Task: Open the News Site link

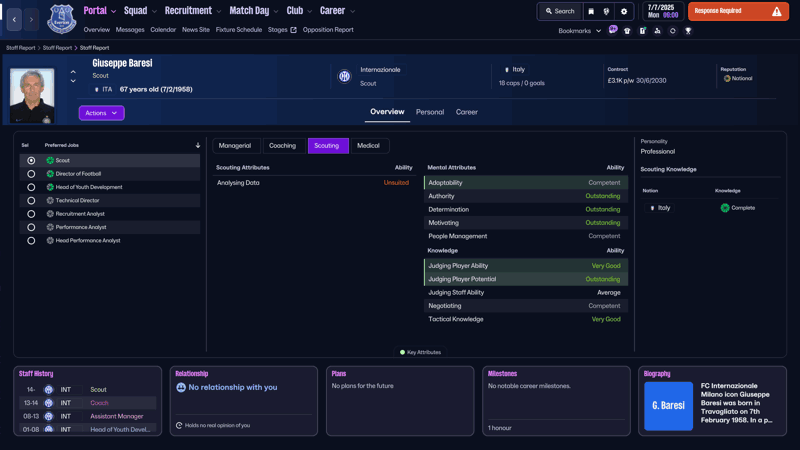Action: [196, 30]
